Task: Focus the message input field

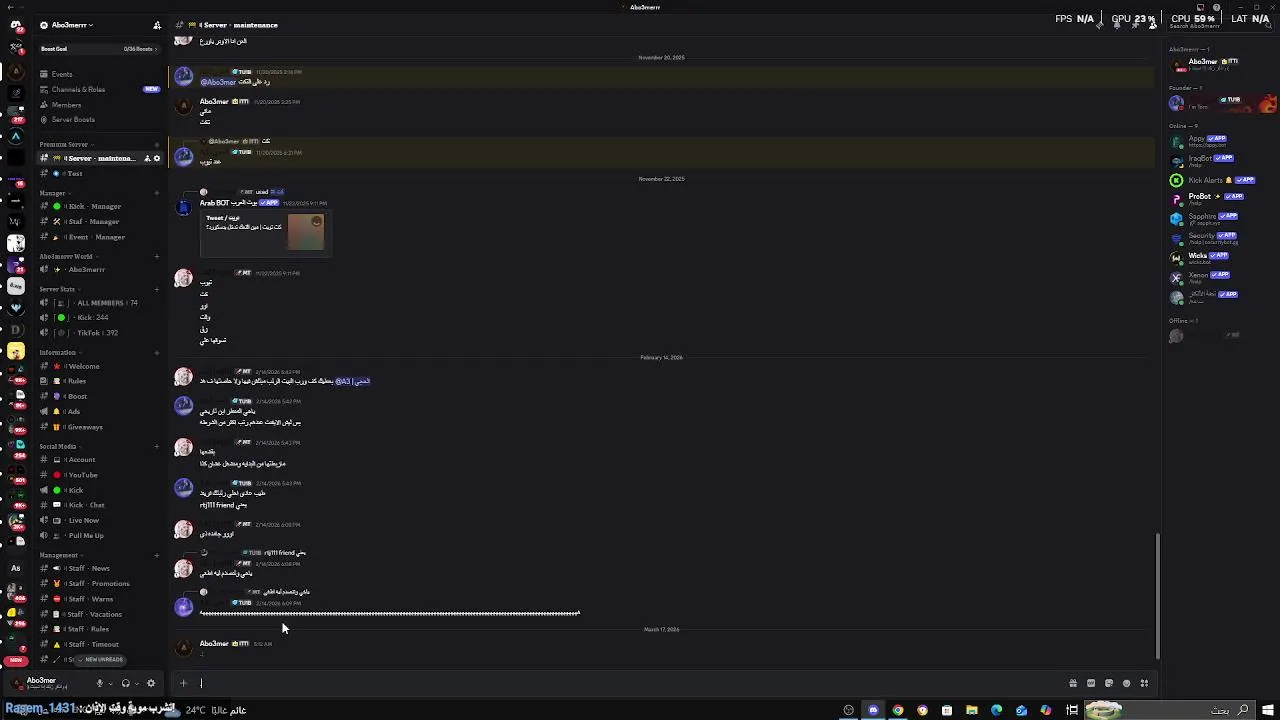Action: [x=630, y=683]
